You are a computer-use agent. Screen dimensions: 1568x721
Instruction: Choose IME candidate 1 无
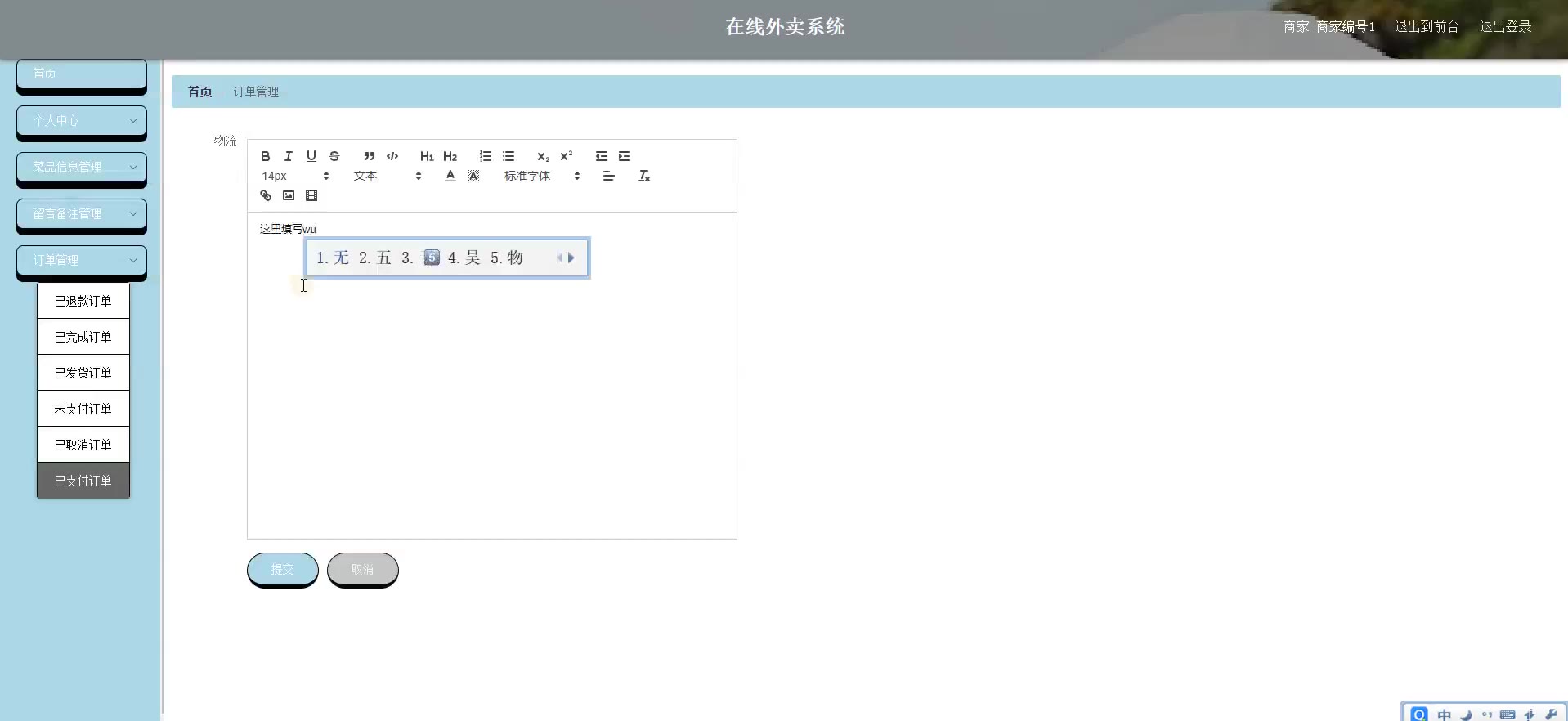coord(333,258)
